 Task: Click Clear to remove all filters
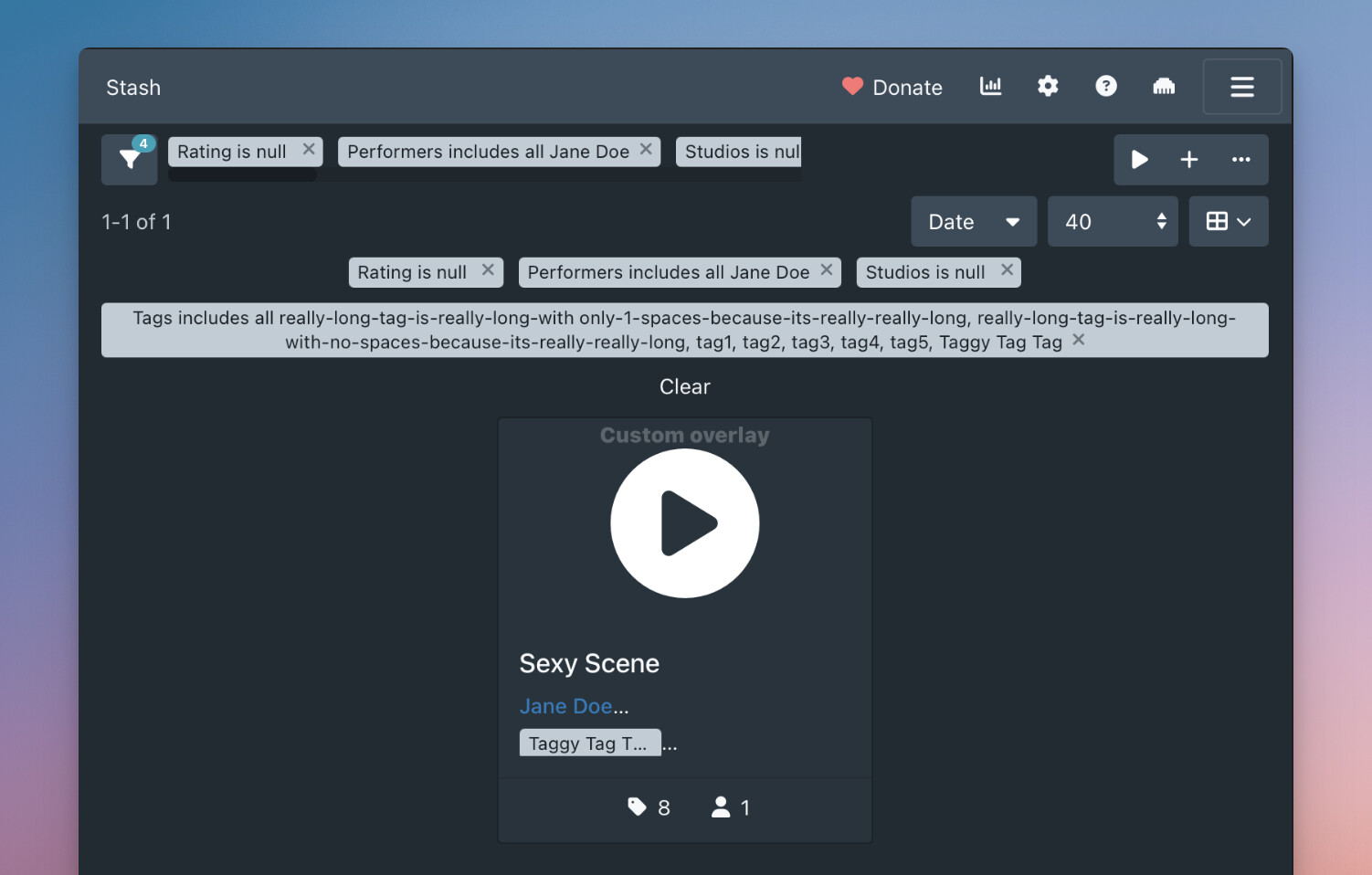[x=685, y=386]
